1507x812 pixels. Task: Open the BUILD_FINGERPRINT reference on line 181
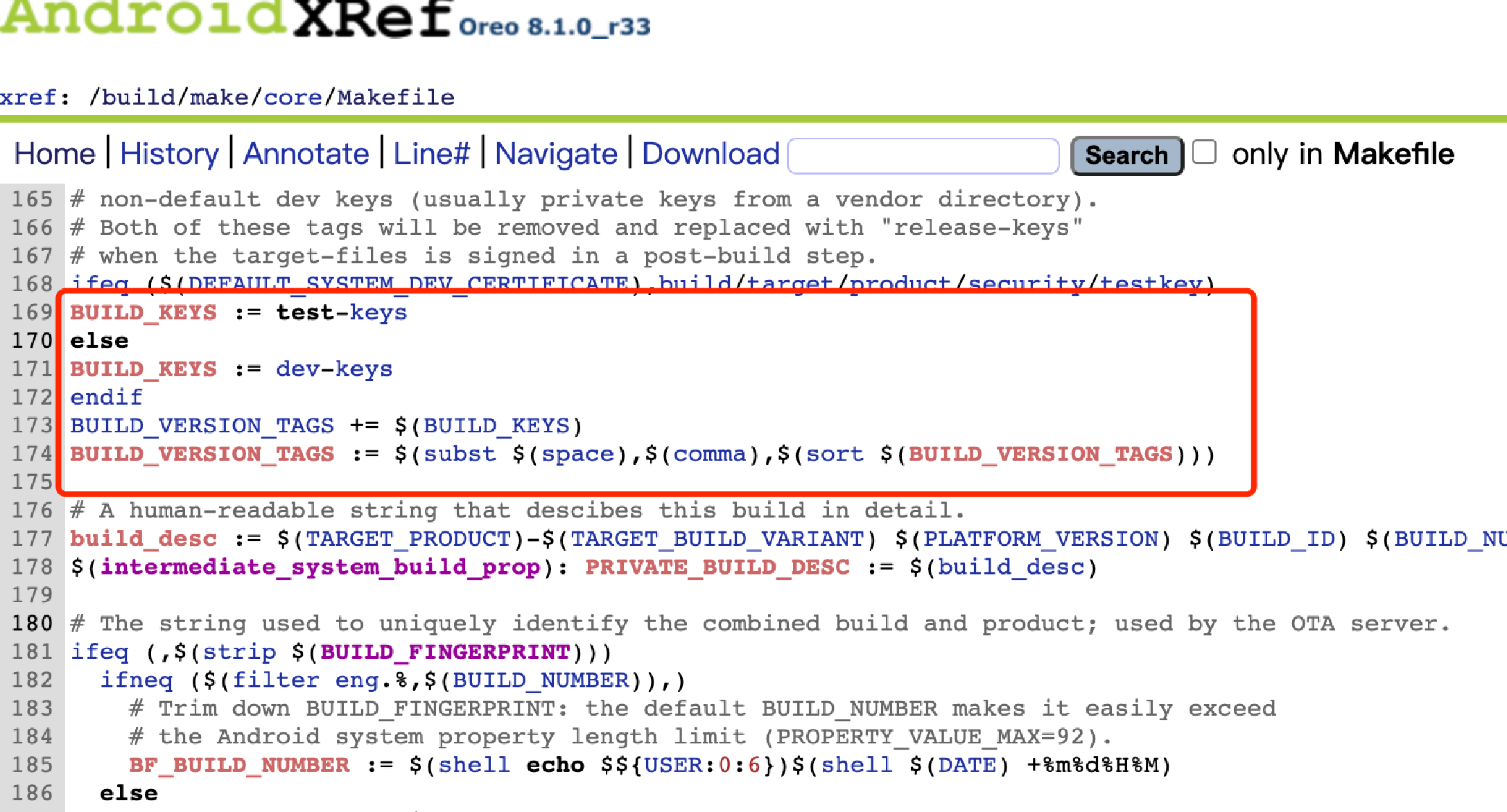(445, 652)
